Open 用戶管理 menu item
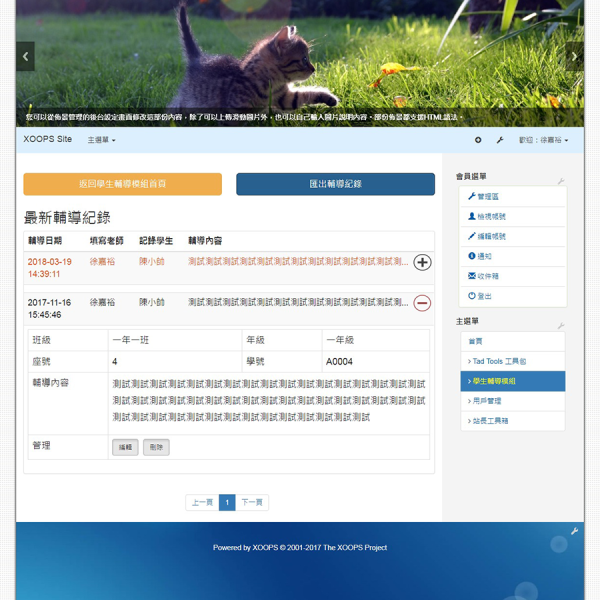 513,401
